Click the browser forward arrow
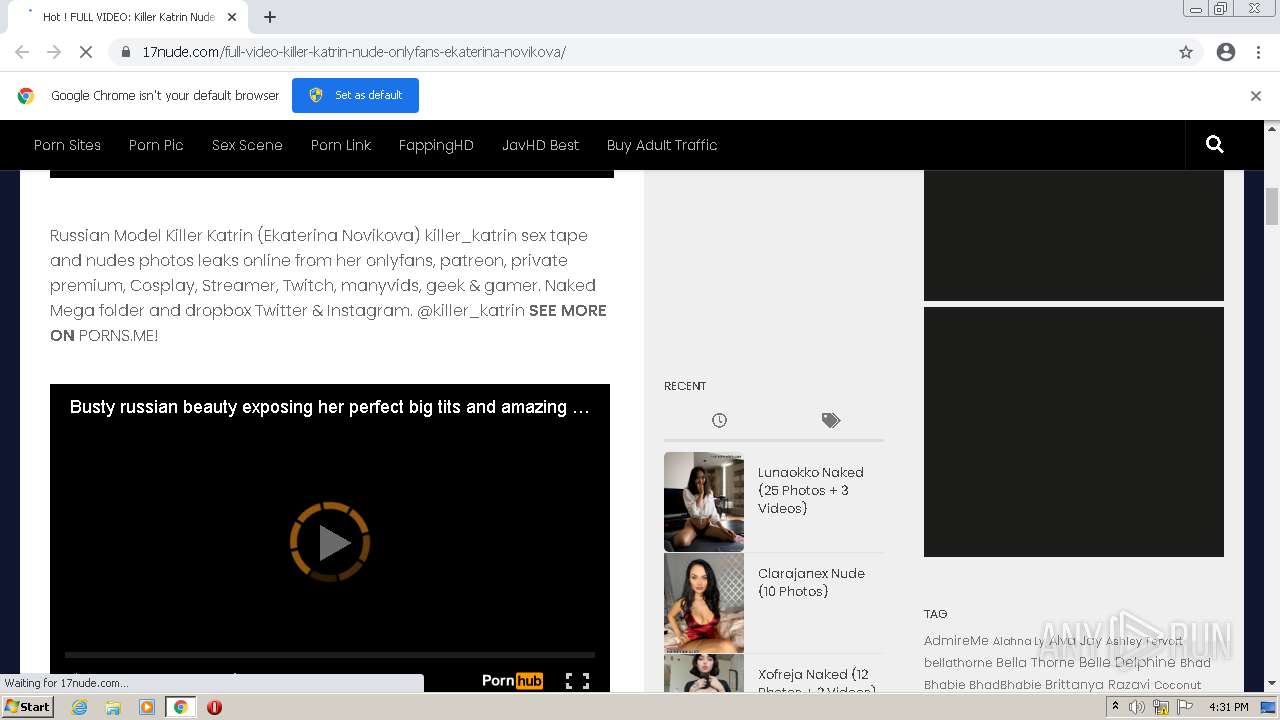The width and height of the screenshot is (1280, 720). 54,52
